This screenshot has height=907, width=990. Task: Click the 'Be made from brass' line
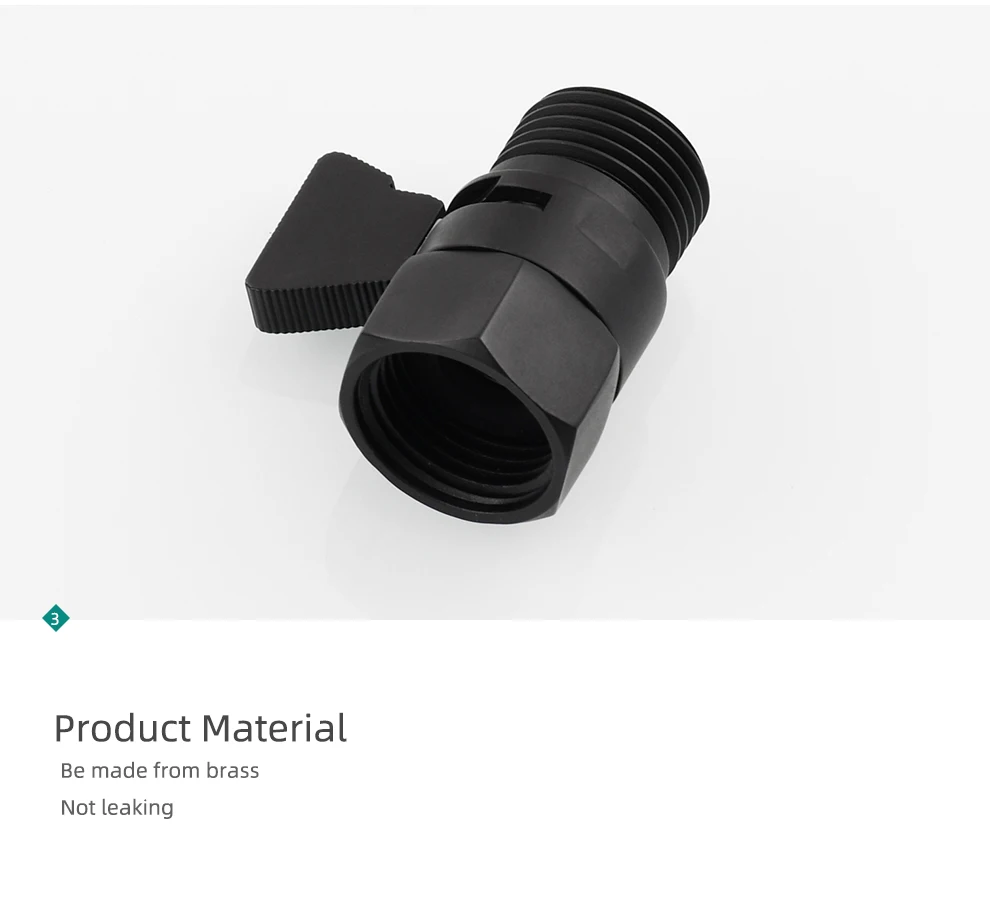[160, 771]
